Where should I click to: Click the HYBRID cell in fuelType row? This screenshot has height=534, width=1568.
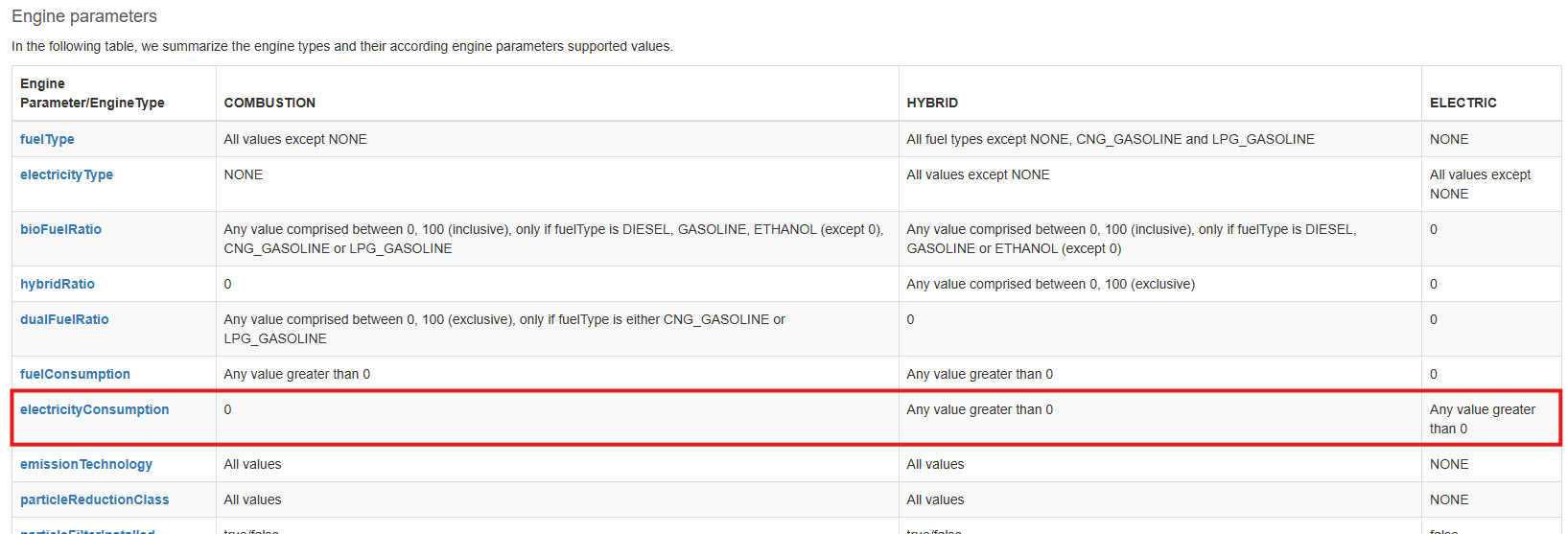[1110, 139]
